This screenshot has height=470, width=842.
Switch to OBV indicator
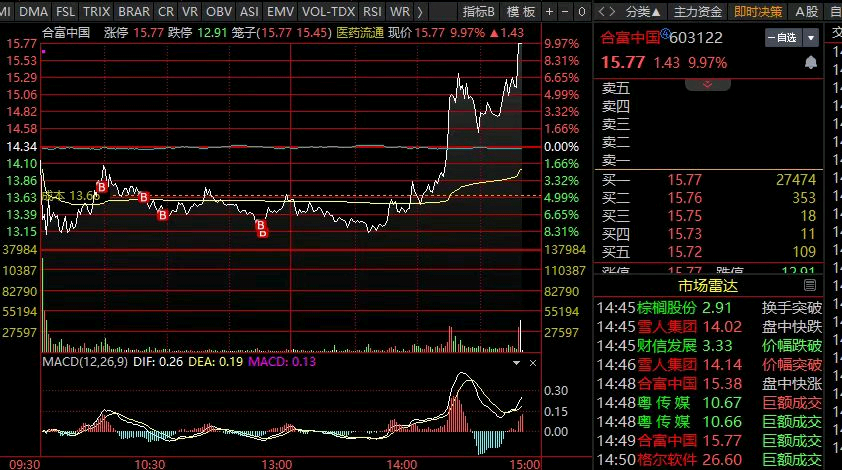[219, 11]
